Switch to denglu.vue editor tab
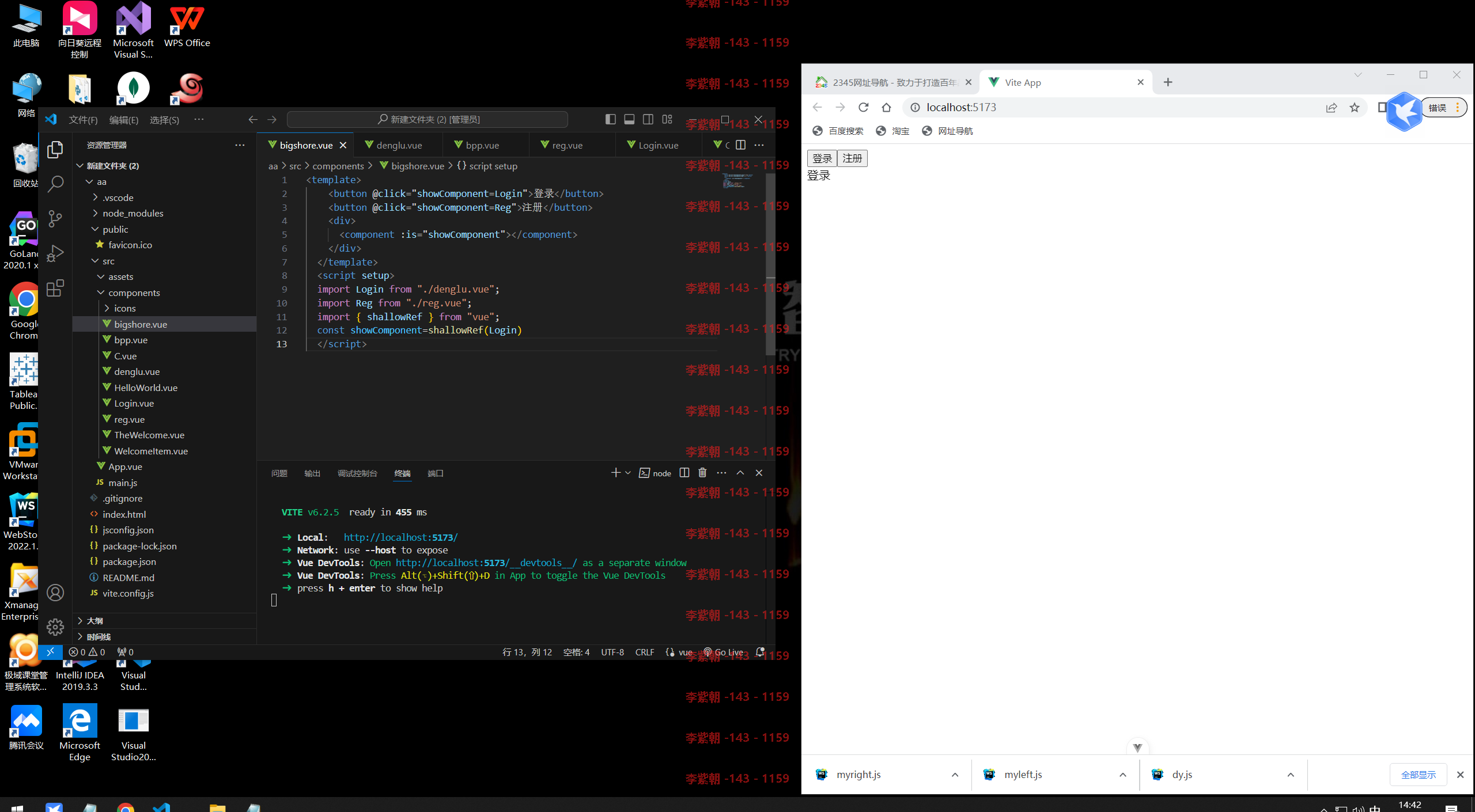The image size is (1475, 812). point(399,145)
